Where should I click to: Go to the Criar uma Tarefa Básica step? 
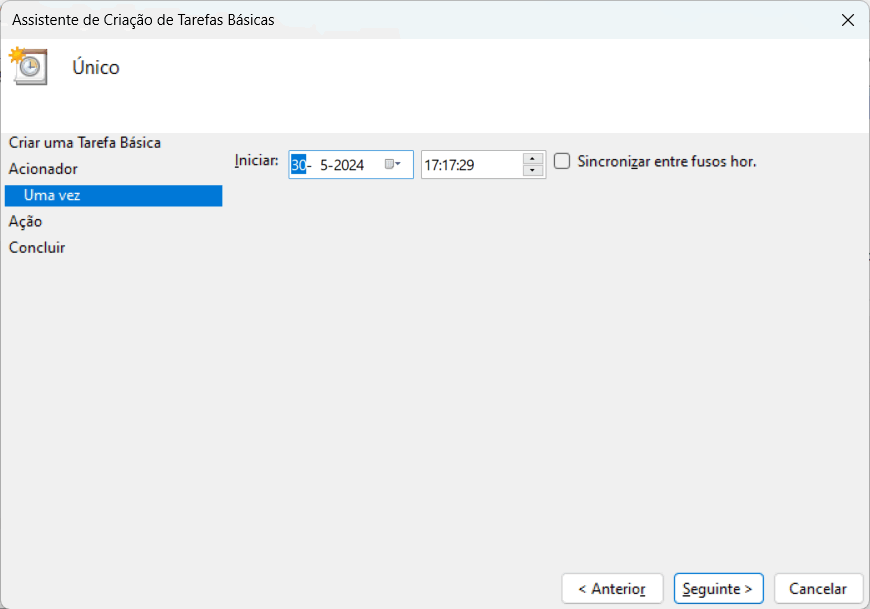tap(85, 143)
